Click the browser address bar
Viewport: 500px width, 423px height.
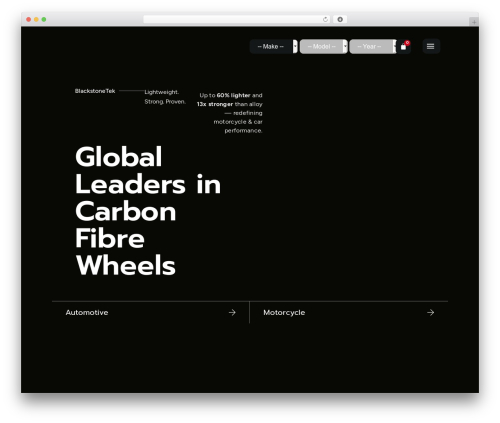point(237,19)
